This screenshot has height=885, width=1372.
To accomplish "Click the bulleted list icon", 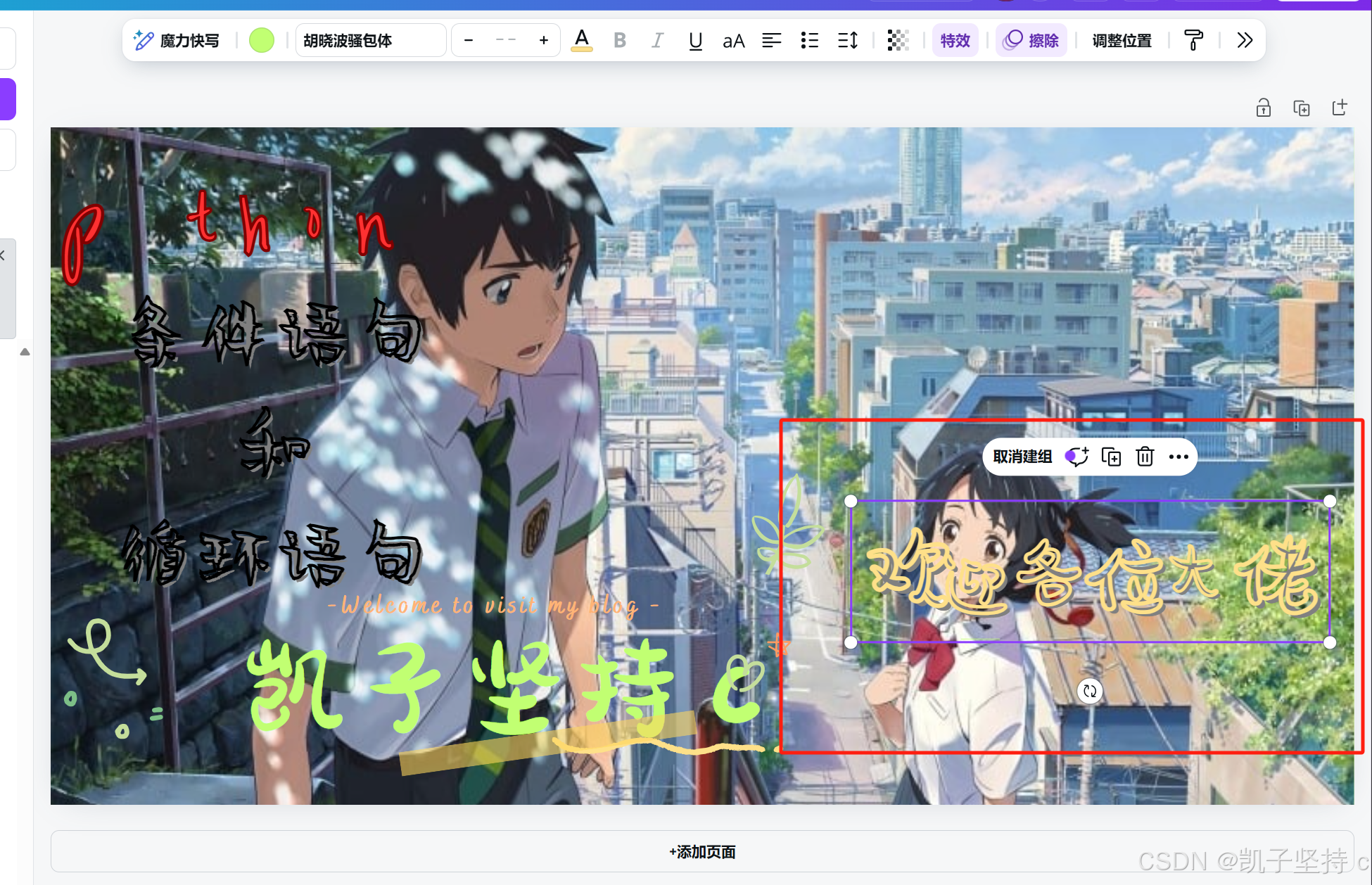I will pyautogui.click(x=809, y=41).
